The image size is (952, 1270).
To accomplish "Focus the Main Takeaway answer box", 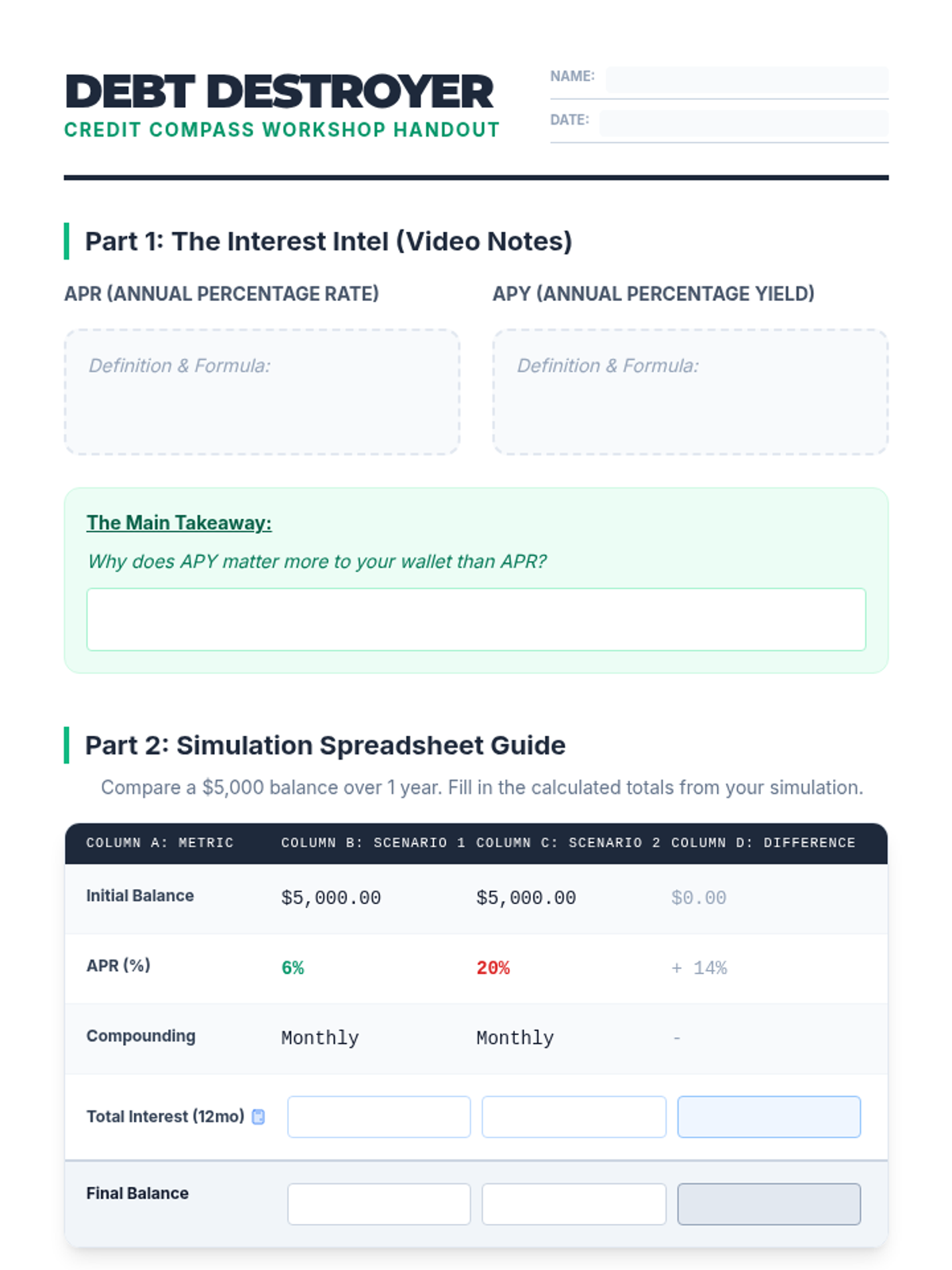I will [476, 619].
